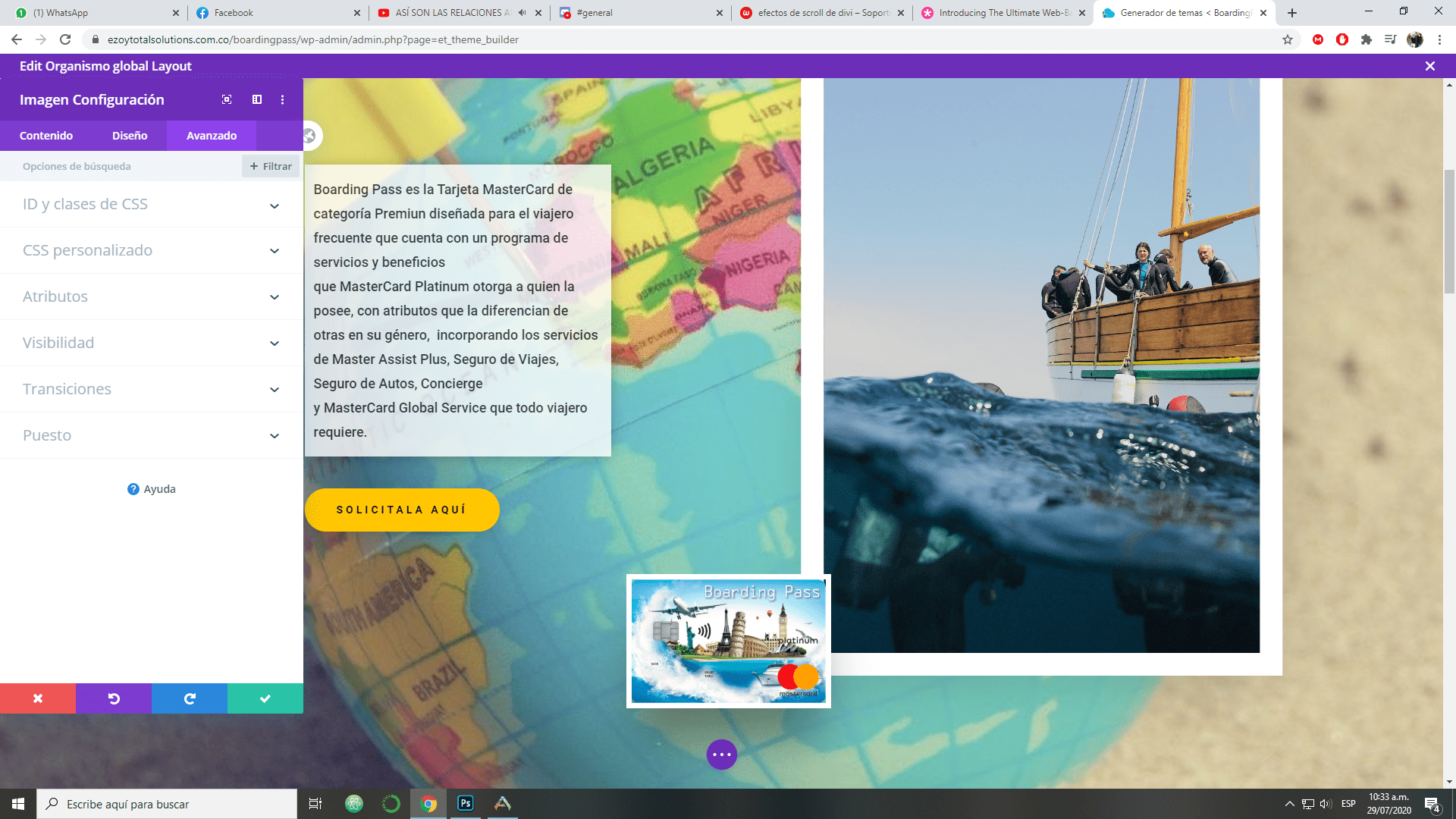Image resolution: width=1456 pixels, height=819 pixels.
Task: Click the ESP language indicator
Action: (1348, 804)
